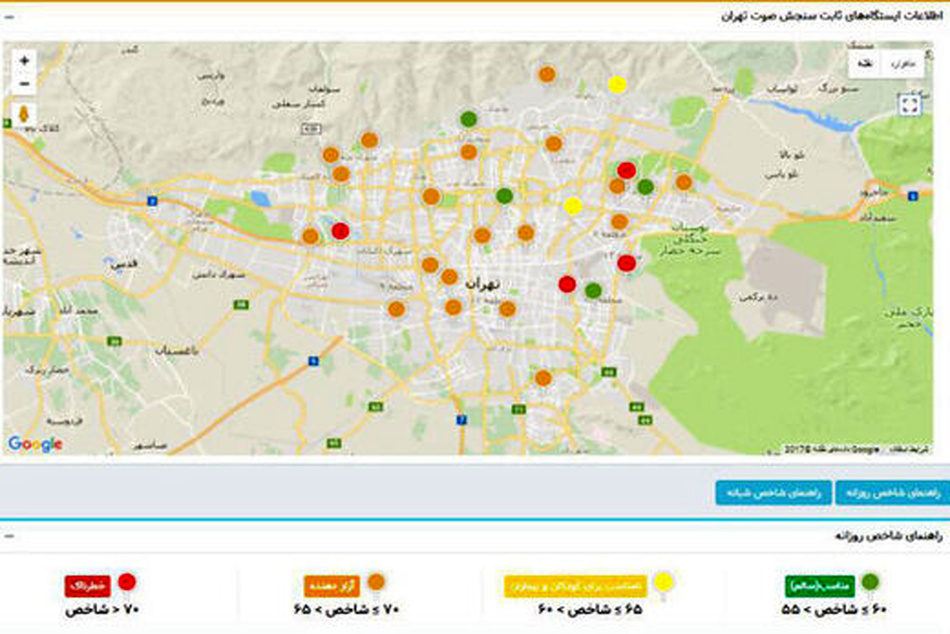Click the Google logo on the map
The height and width of the screenshot is (634, 950).
[x=35, y=444]
